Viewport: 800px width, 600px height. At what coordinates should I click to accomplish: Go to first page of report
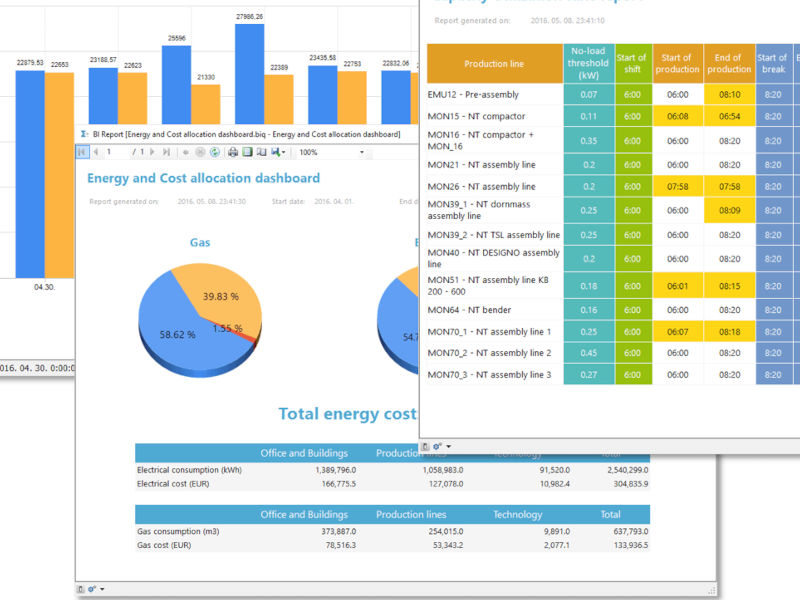coord(83,152)
